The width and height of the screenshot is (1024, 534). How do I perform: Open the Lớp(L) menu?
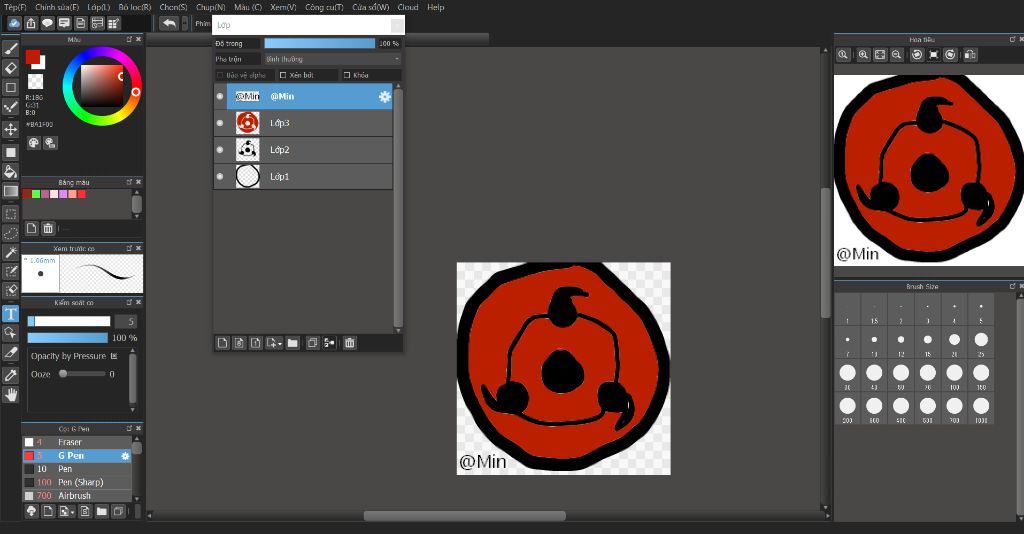99,7
